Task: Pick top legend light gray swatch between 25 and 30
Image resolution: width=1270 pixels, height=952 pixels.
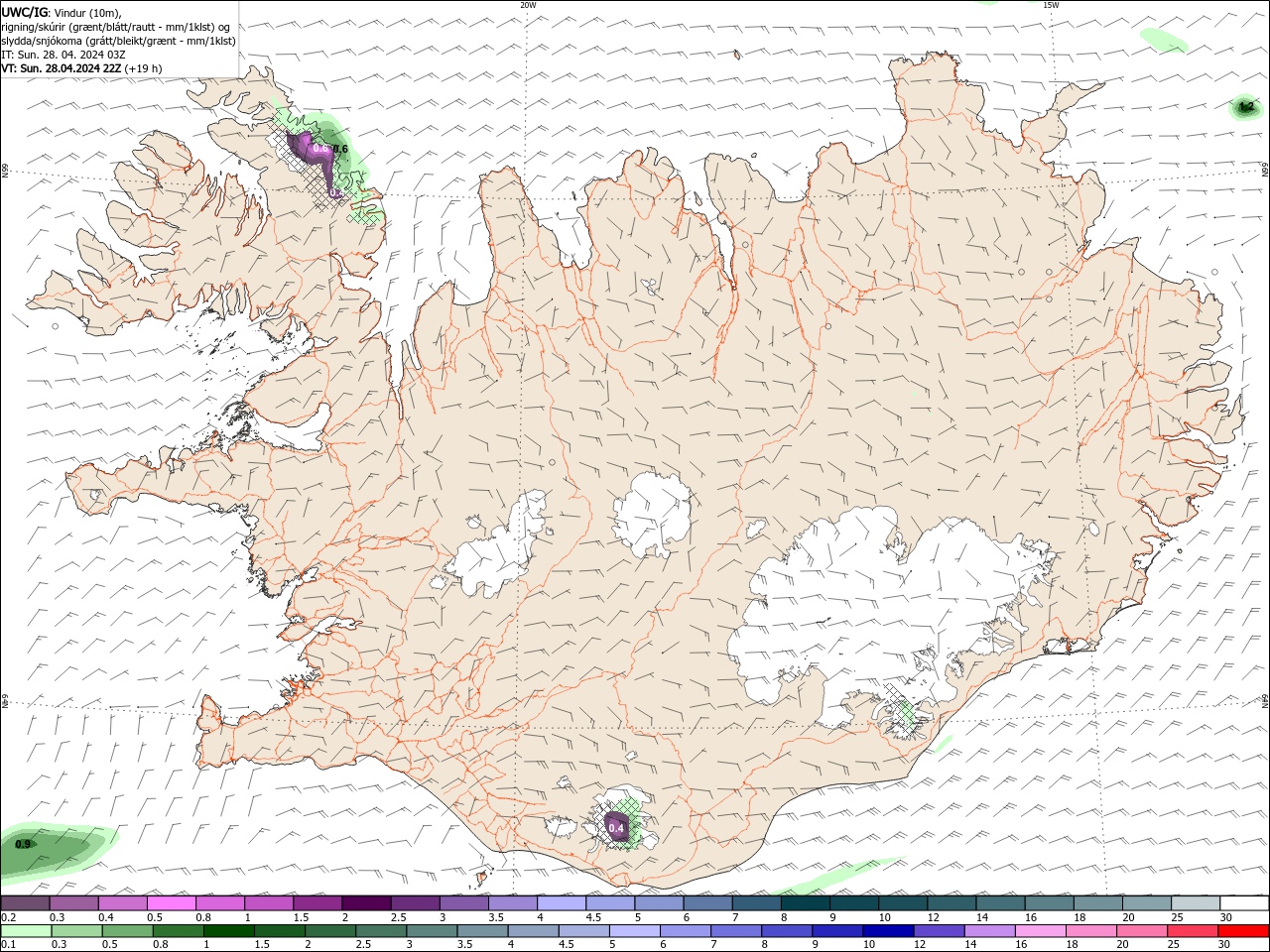Action: (1196, 903)
